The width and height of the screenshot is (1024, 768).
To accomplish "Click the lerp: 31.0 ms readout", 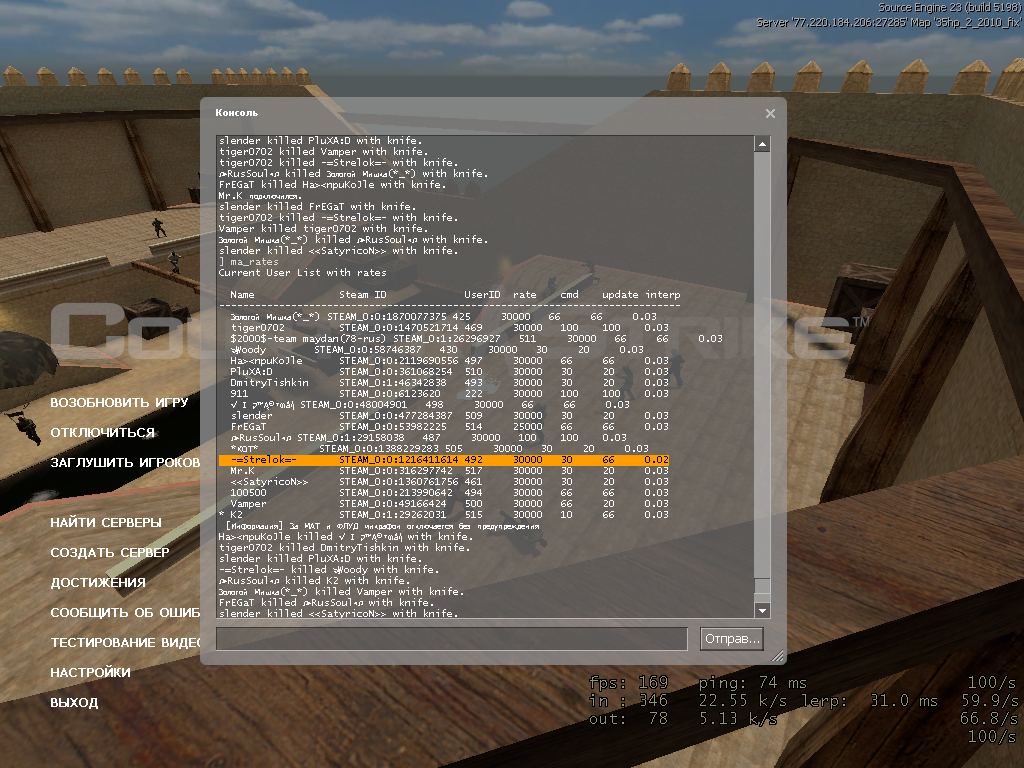I will click(x=869, y=701).
